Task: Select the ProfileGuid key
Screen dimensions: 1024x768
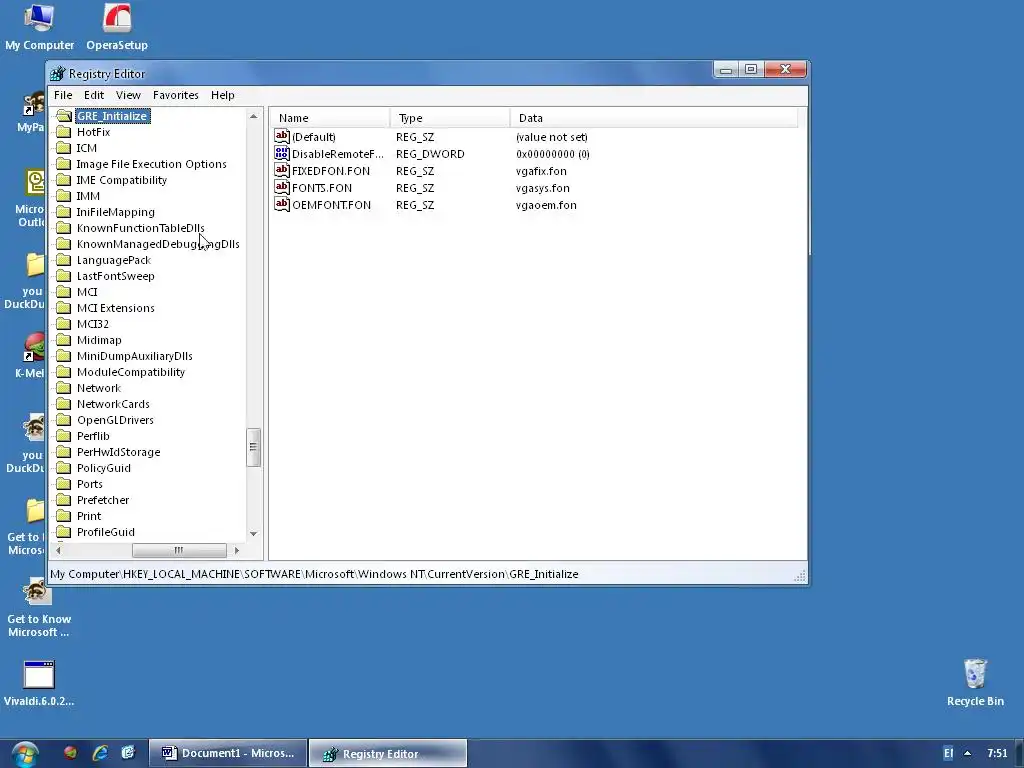Action: tap(106, 532)
